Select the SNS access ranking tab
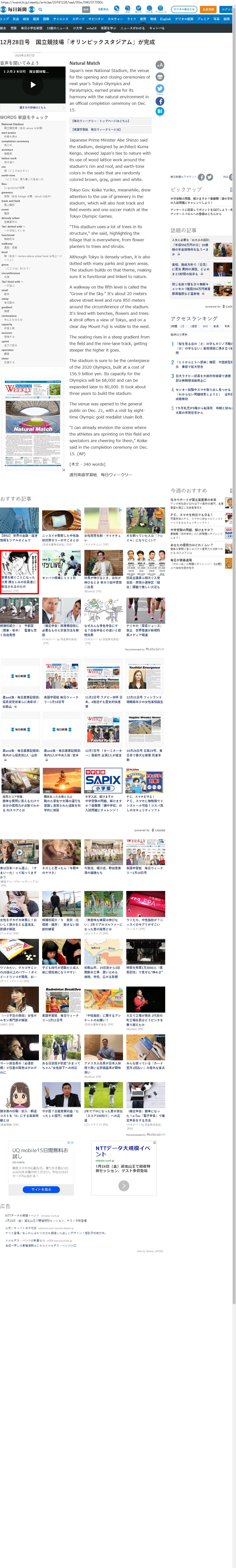This screenshot has width=236, height=1568. [x=205, y=326]
